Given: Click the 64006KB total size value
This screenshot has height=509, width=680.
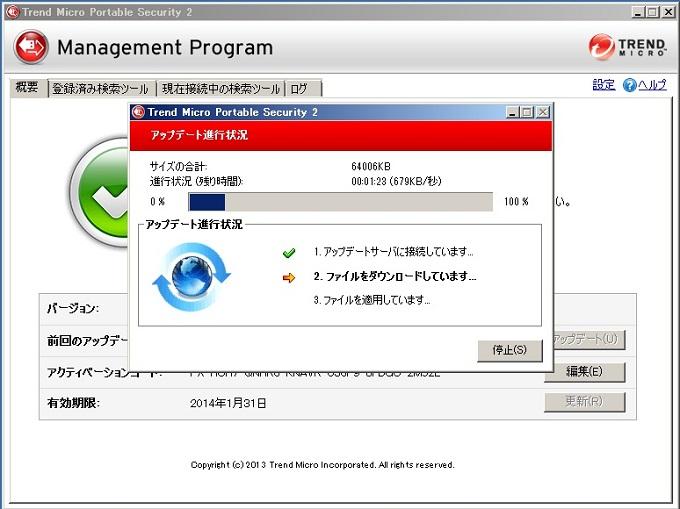Looking at the screenshot, I should [x=371, y=166].
